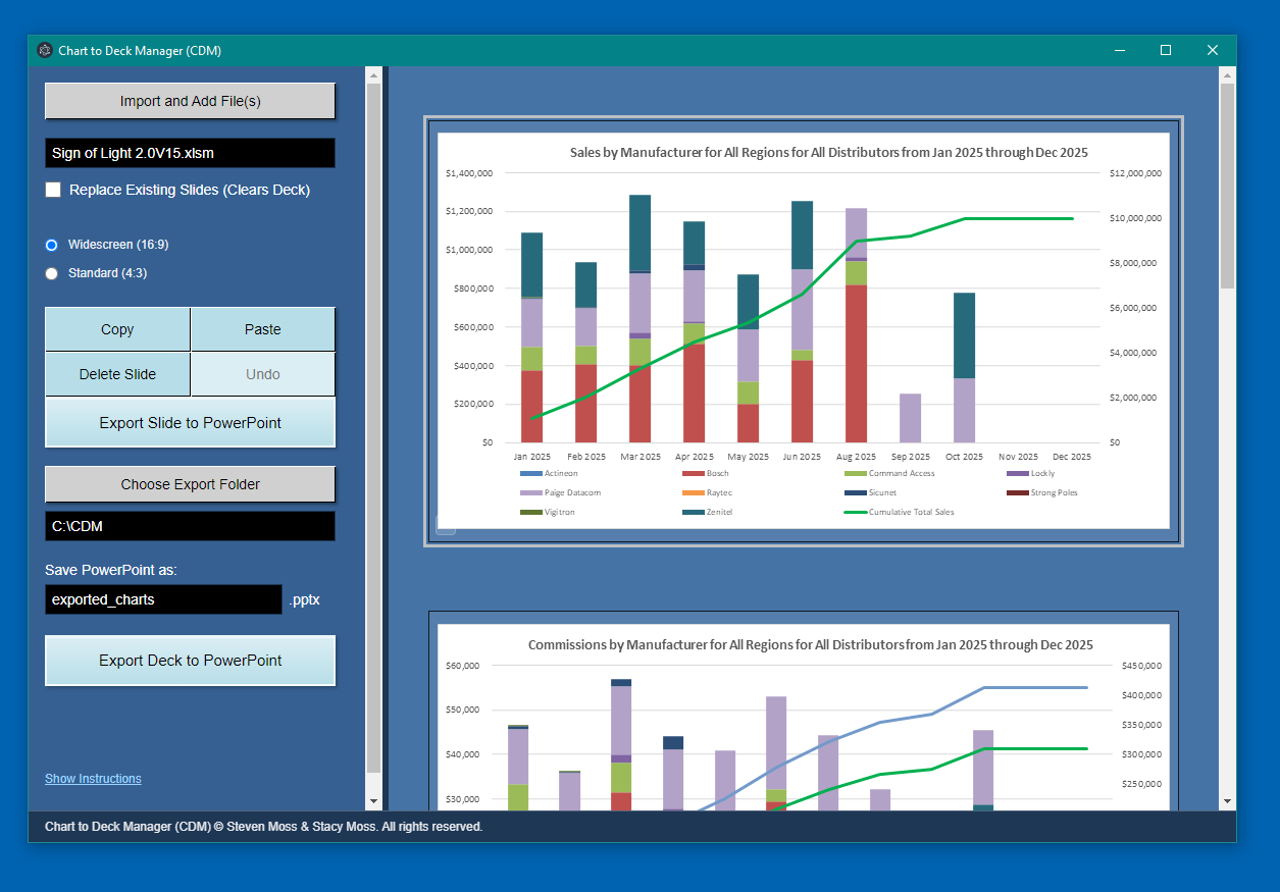Click Export Deck to PowerPoint
Screen dimensions: 1280x892
click(x=190, y=660)
